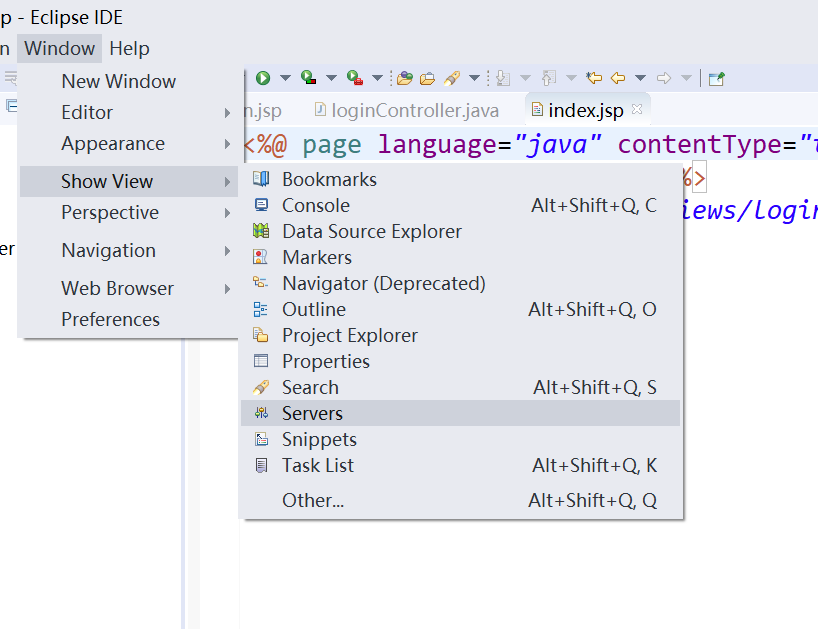
Task: Click the Last Edit Location arrow
Action: 594,78
